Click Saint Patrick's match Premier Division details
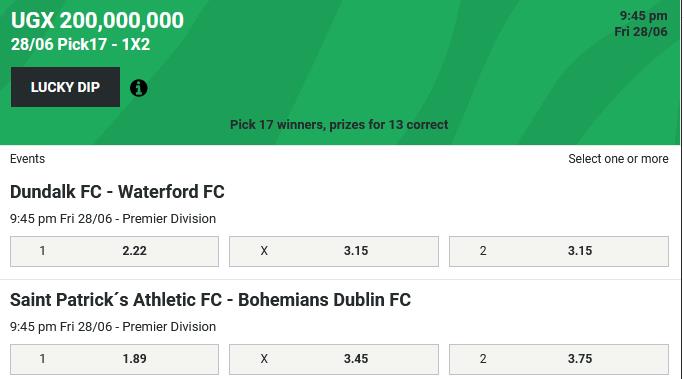 click(113, 327)
